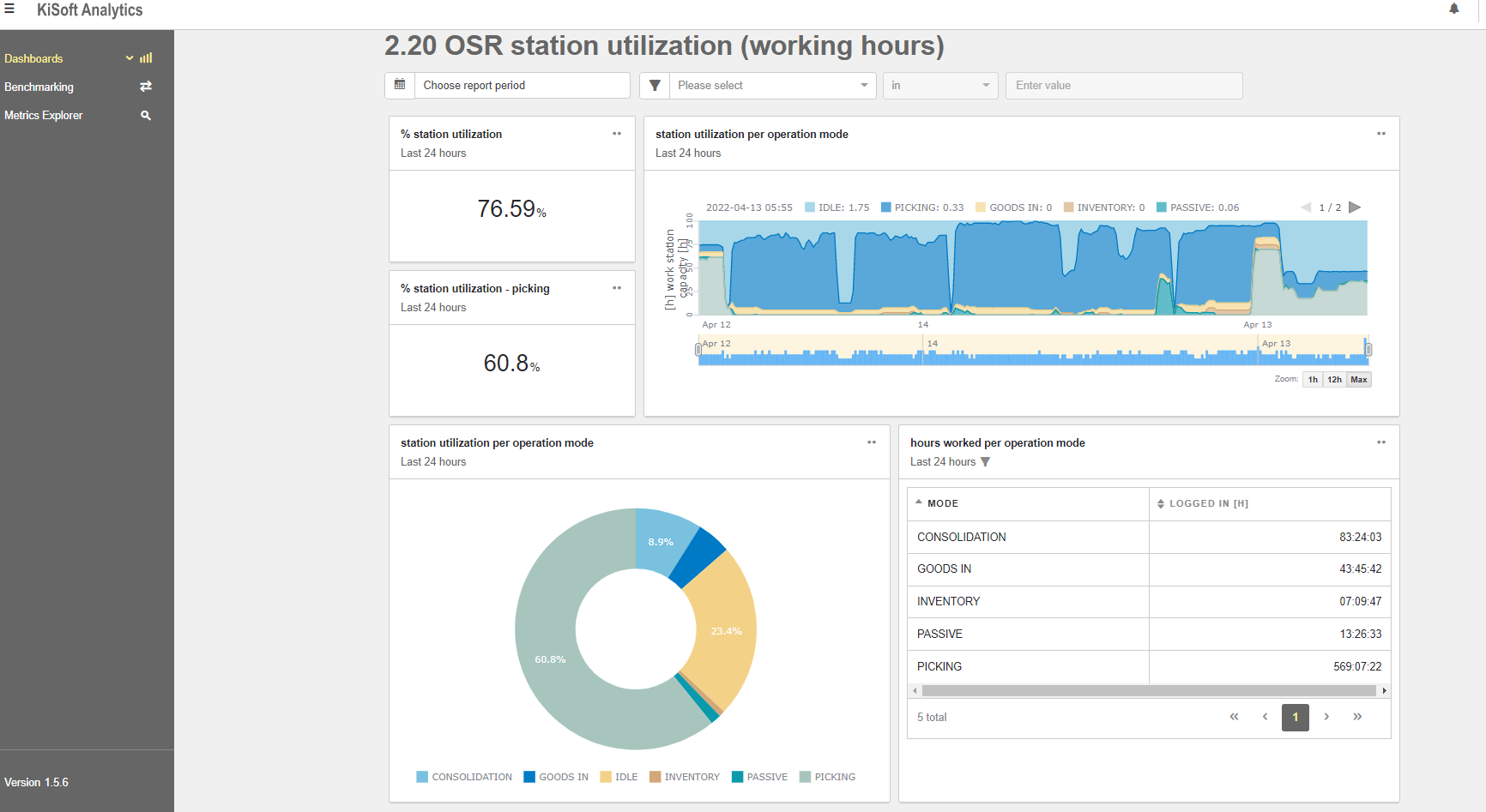Open options menu of hours worked table card

coord(1381,442)
